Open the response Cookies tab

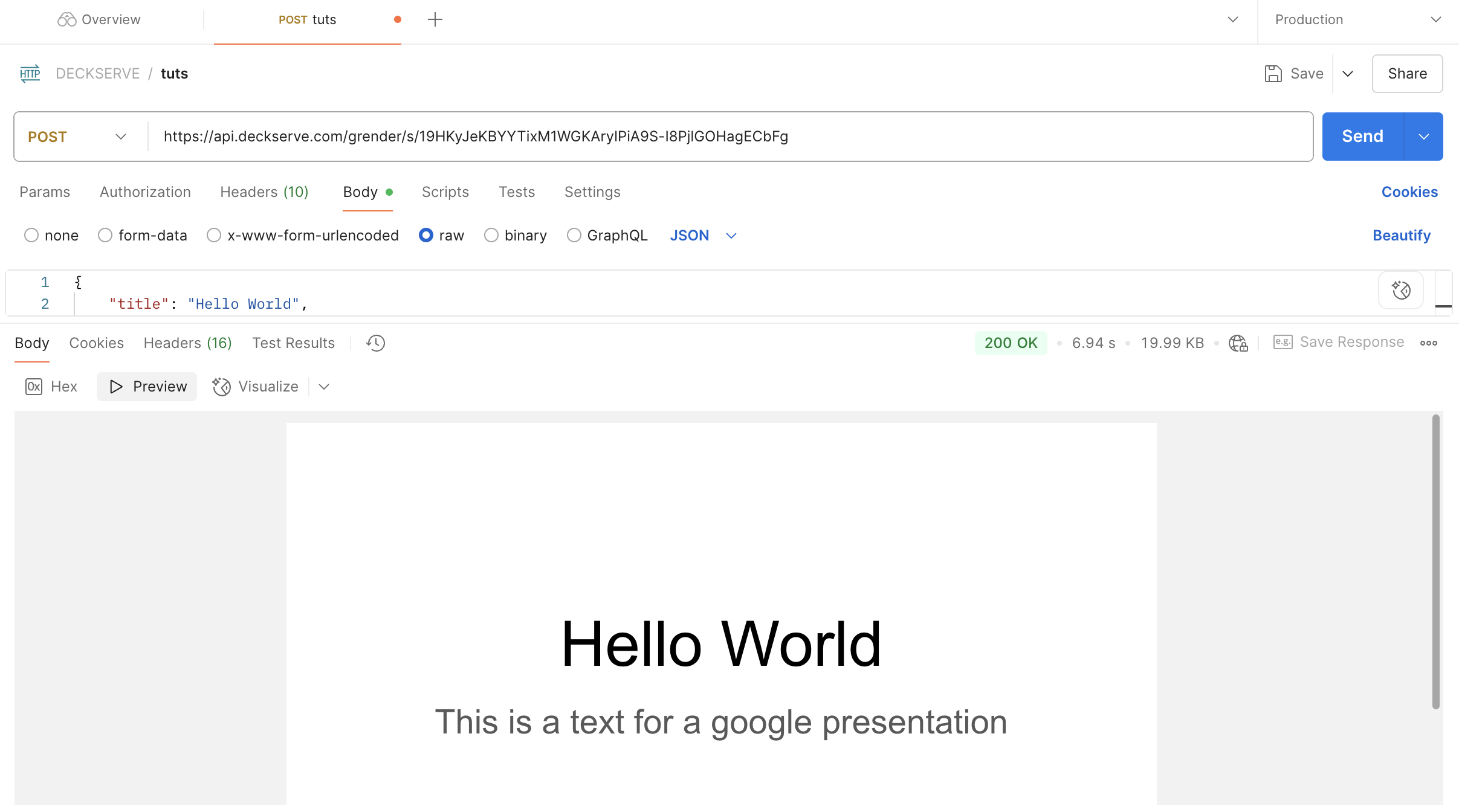[97, 343]
